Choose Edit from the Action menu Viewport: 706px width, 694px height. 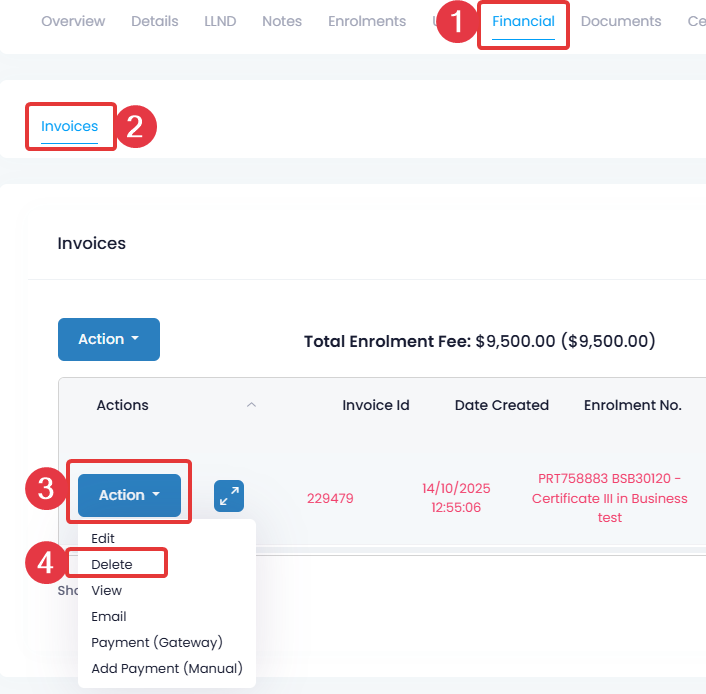click(103, 538)
